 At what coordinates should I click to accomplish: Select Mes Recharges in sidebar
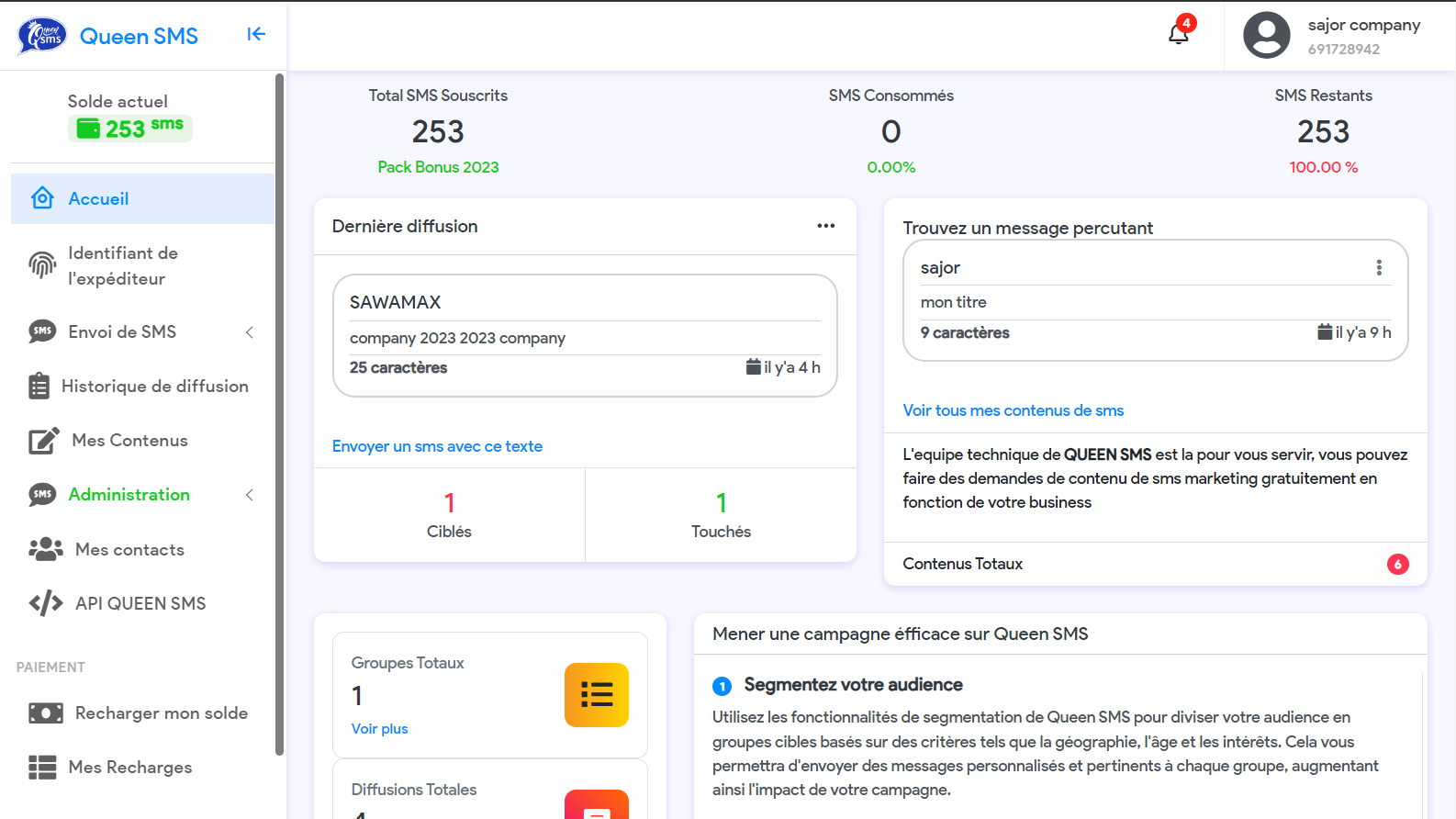[129, 768]
